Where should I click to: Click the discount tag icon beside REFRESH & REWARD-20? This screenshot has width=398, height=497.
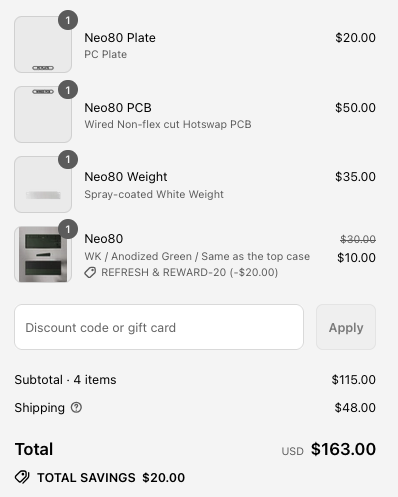click(90, 272)
